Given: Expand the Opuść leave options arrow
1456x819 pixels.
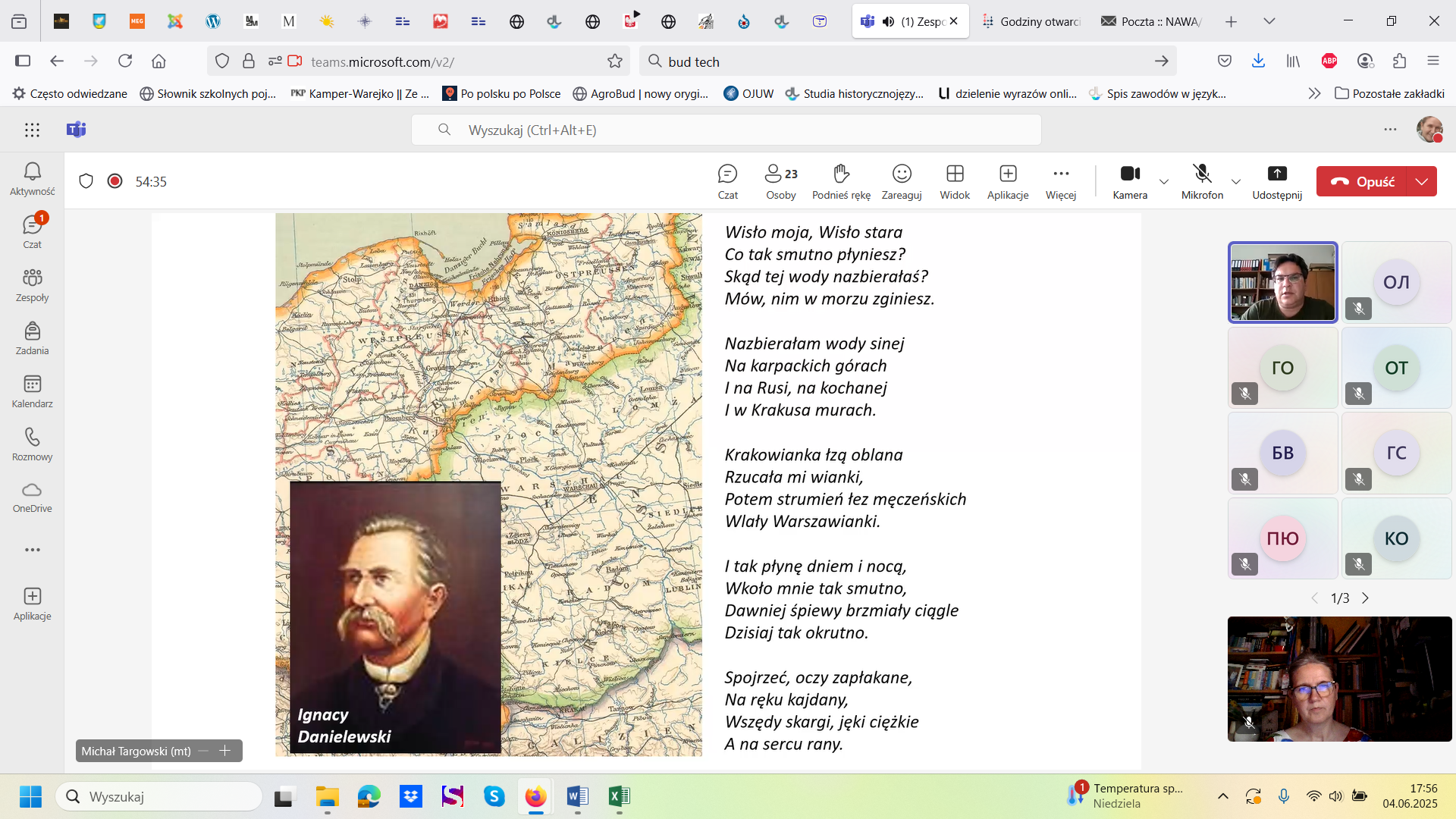Looking at the screenshot, I should 1421,182.
